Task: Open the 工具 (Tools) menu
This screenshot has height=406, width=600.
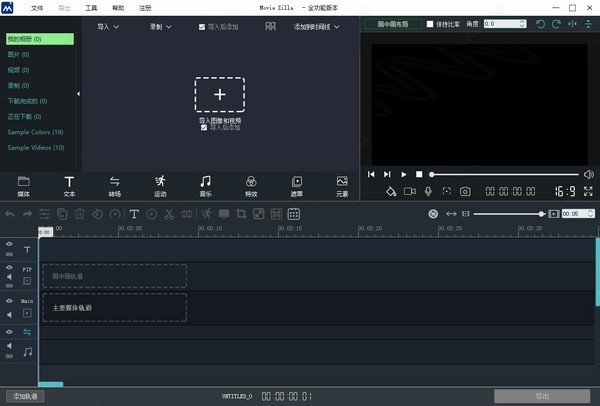Action: tap(91, 6)
